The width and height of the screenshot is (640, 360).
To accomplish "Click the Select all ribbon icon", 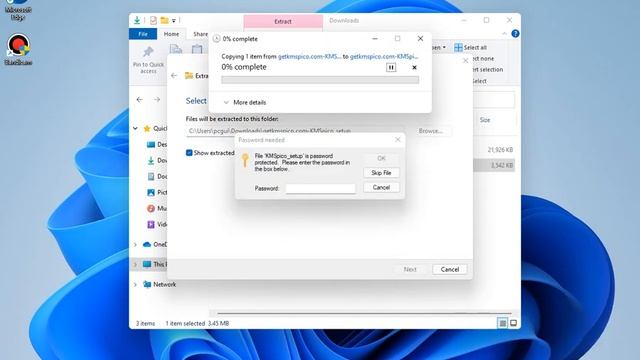I will [x=458, y=47].
